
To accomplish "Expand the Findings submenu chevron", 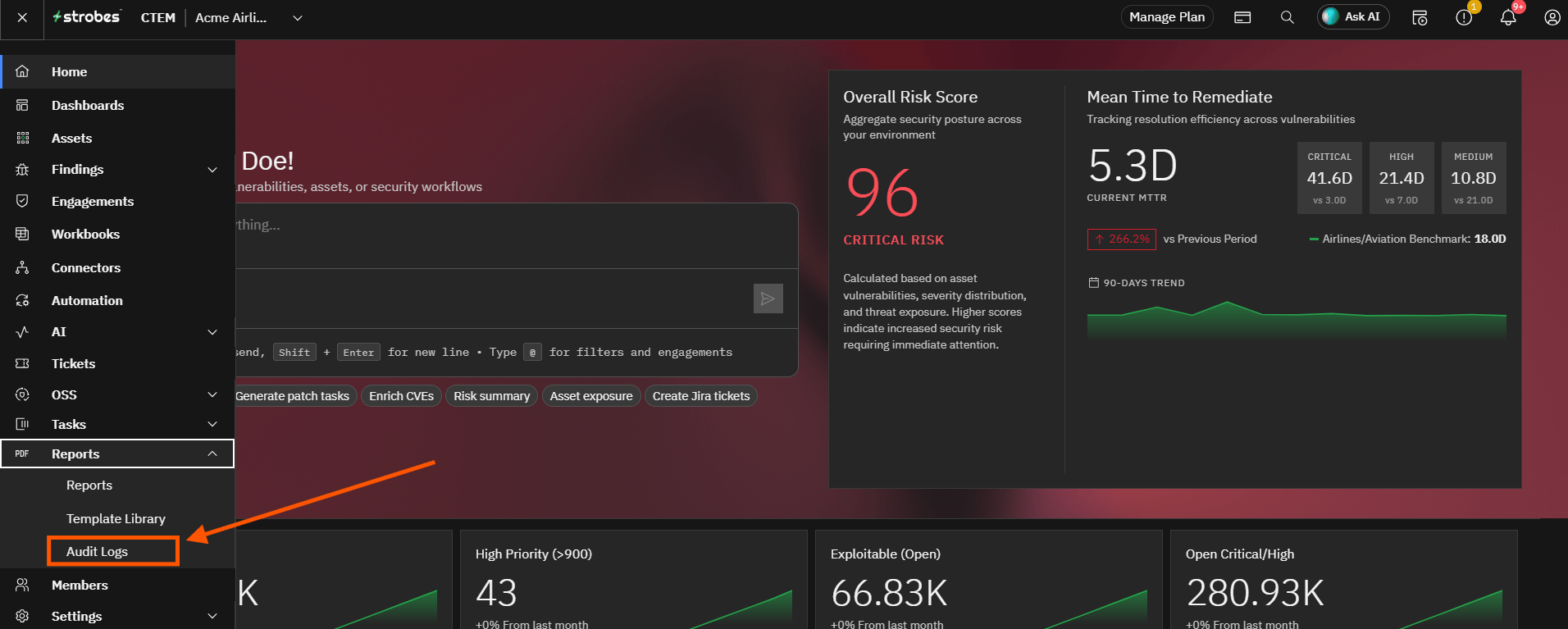I will (x=212, y=170).
